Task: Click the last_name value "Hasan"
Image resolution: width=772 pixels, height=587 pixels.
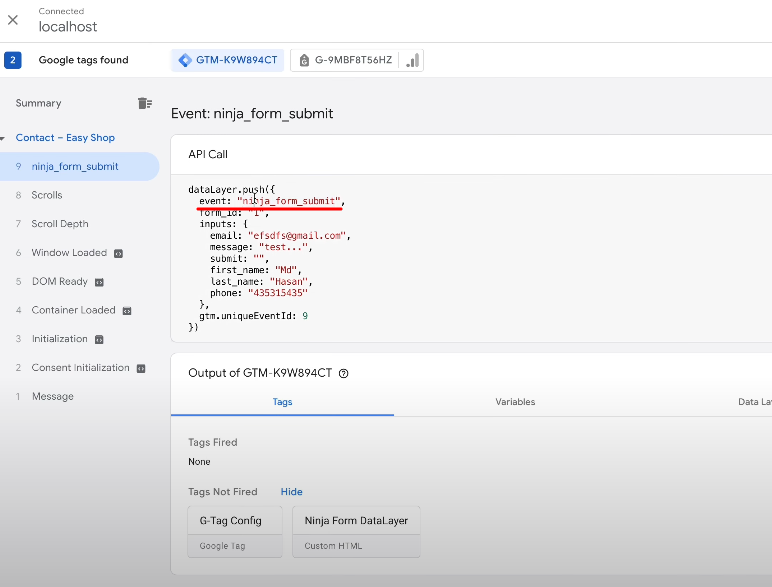Action: (x=289, y=282)
